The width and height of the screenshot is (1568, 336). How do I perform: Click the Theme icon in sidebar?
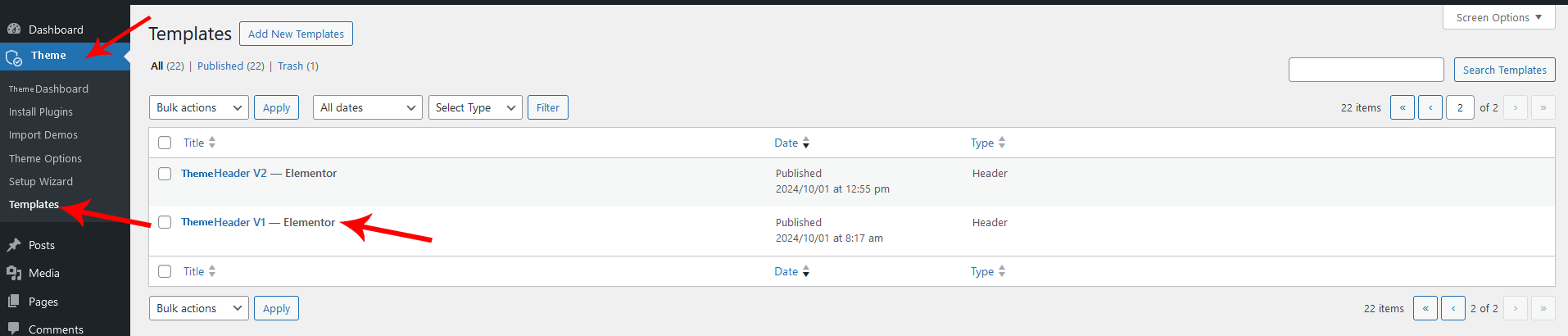(14, 57)
